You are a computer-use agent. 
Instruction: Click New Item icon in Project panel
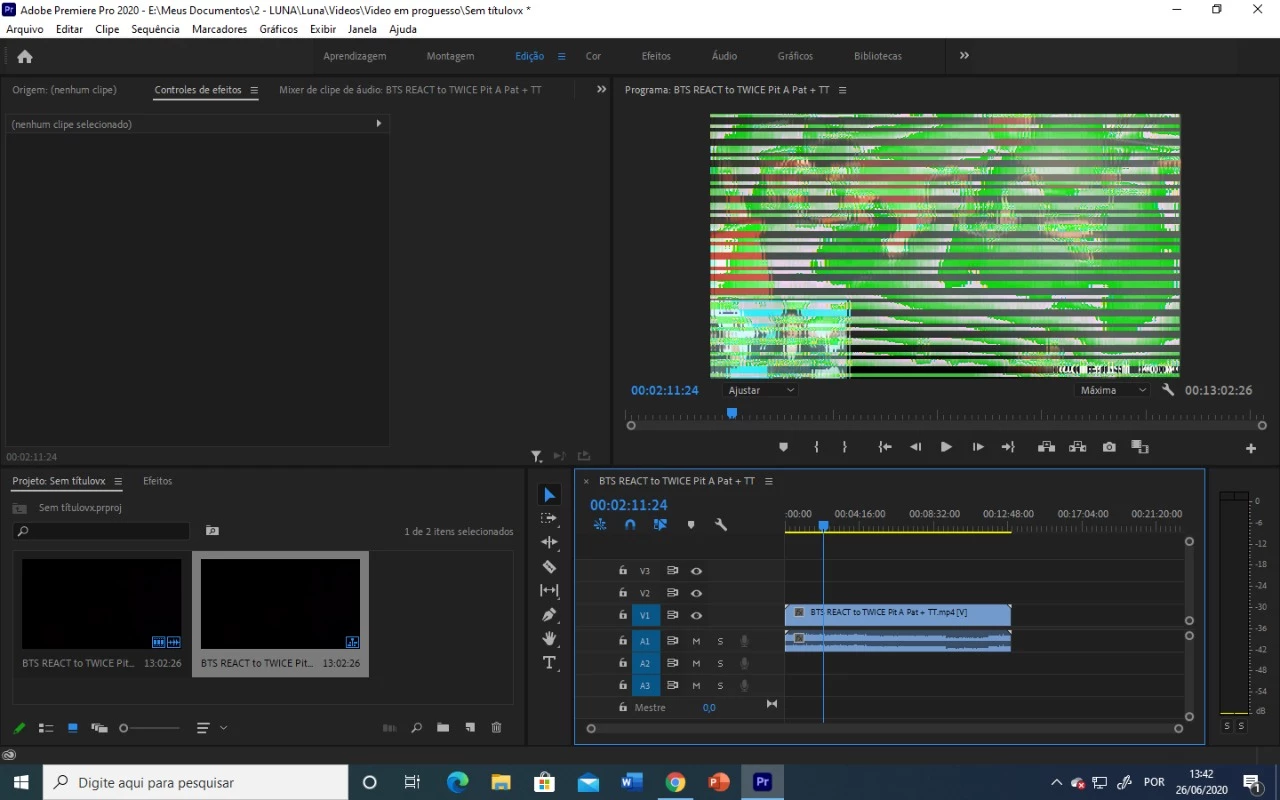tap(470, 728)
